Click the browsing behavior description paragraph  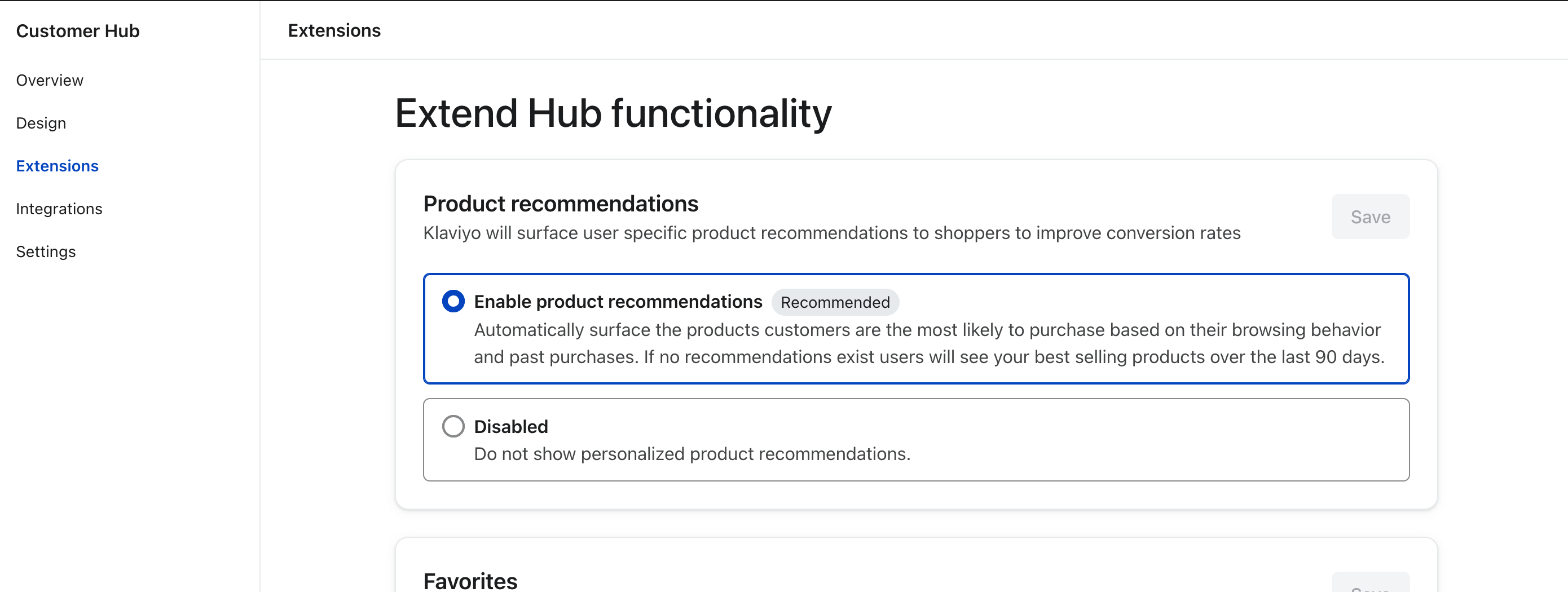929,343
